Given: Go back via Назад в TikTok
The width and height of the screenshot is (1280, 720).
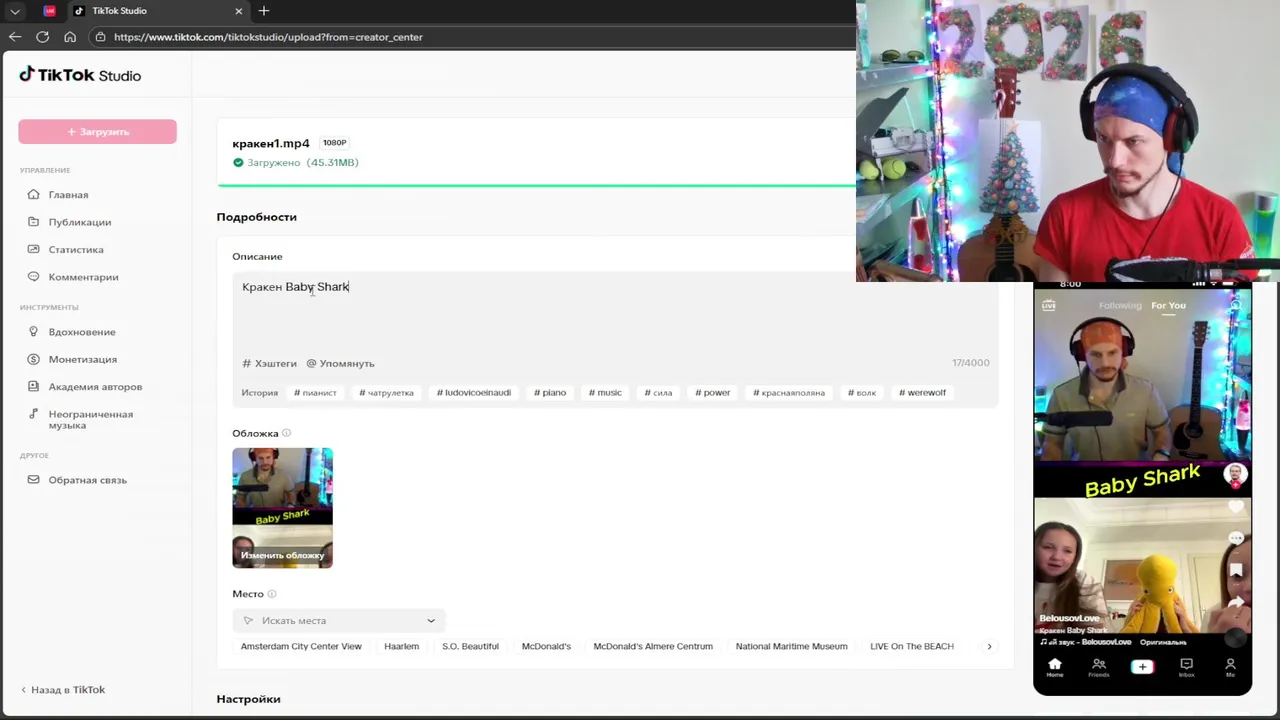Looking at the screenshot, I should pos(63,690).
